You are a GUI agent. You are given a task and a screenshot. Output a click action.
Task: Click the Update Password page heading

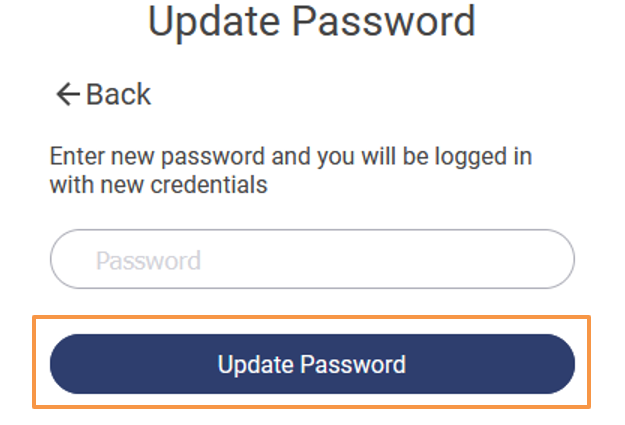click(312, 21)
